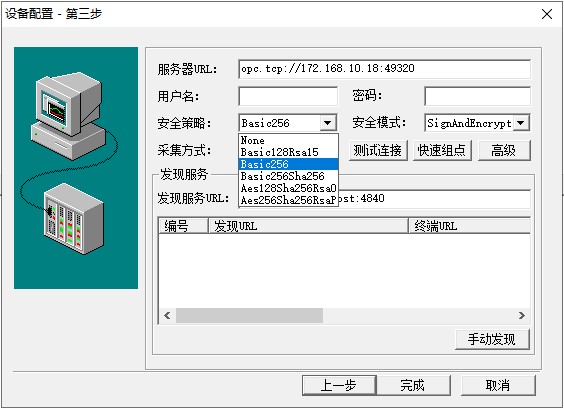The height and width of the screenshot is (409, 564).
Task: Click the 测试连接 button
Action: [x=378, y=150]
